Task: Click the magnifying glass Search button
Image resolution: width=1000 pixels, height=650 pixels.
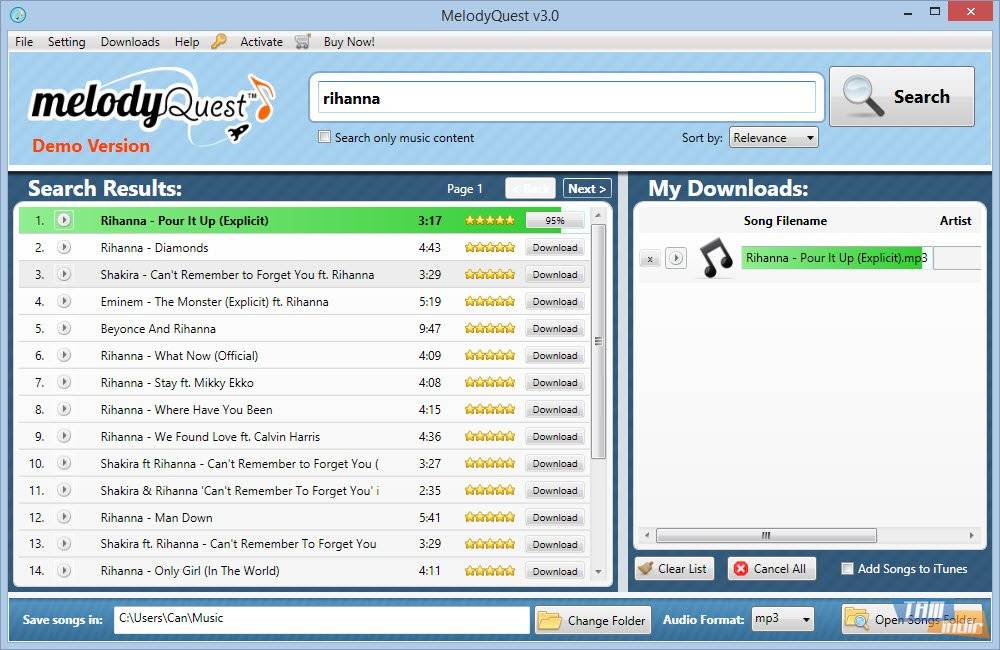Action: click(x=901, y=97)
